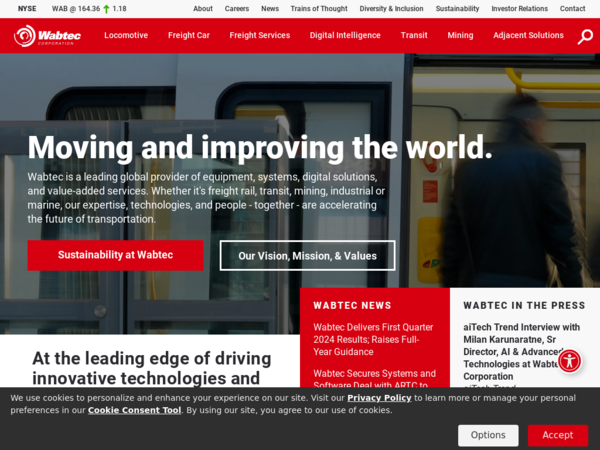Open the Mining menu

point(460,35)
